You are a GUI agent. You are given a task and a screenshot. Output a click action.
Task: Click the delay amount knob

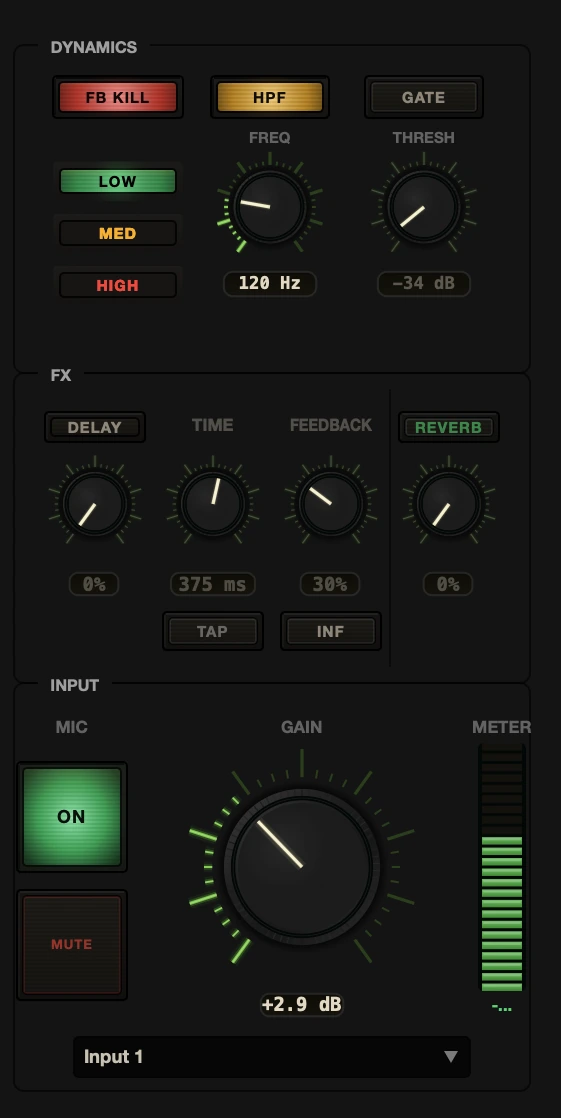95,503
